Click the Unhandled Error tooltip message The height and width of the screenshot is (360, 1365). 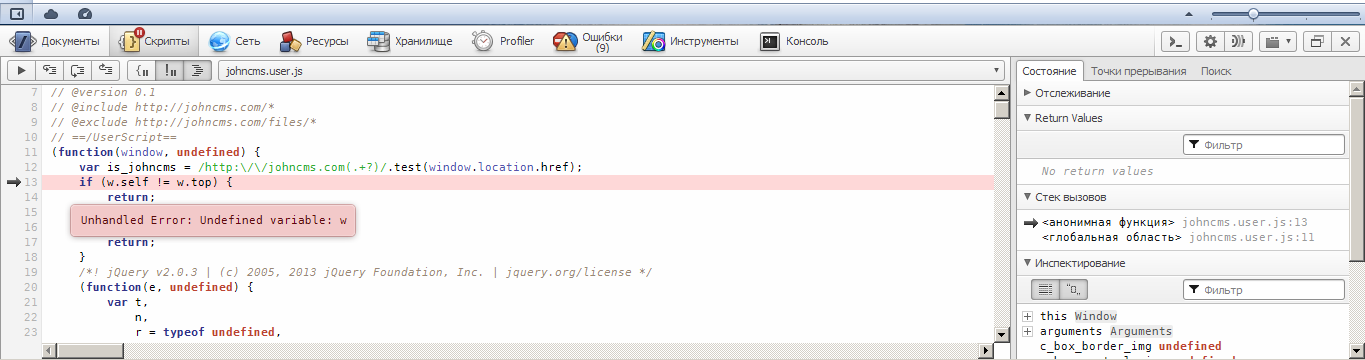(x=213, y=220)
